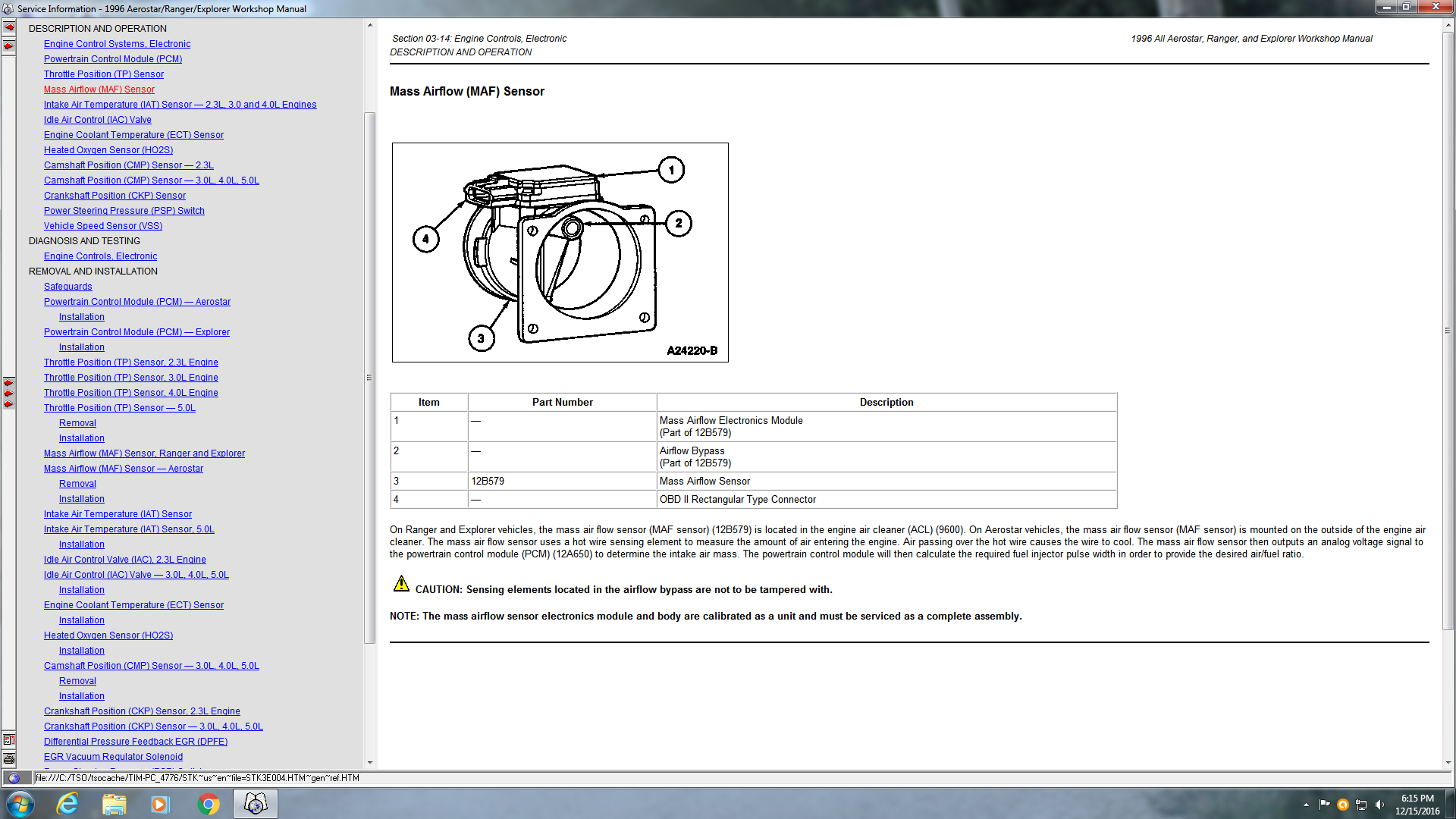Click the left panel scroll up arrow

click(x=370, y=25)
